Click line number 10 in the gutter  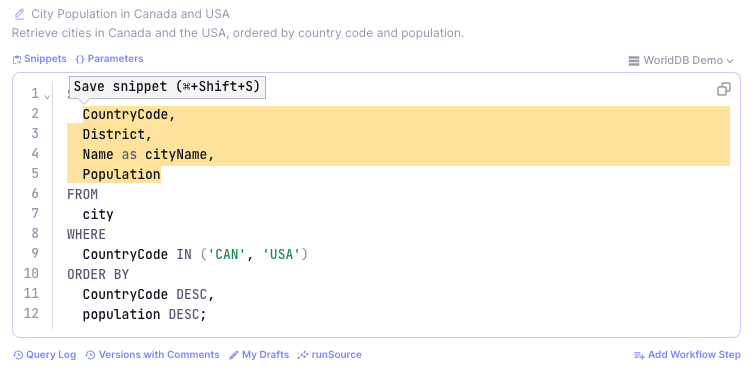(x=31, y=274)
